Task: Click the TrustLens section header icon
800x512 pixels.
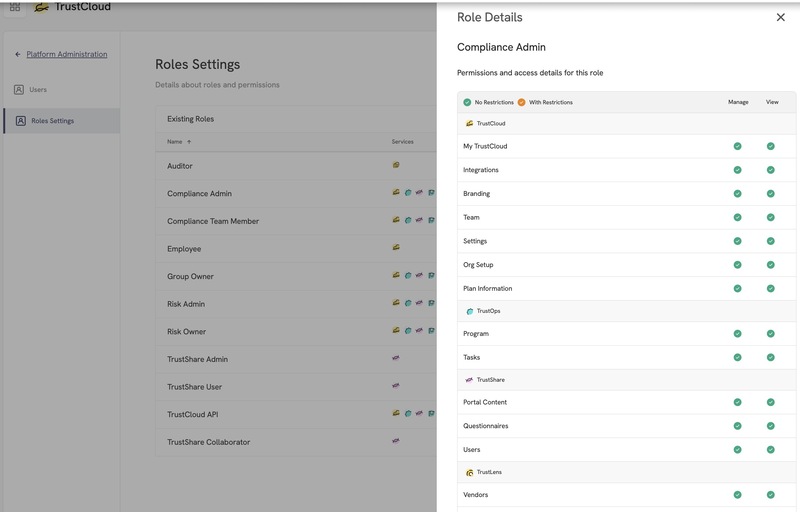Action: 469,473
